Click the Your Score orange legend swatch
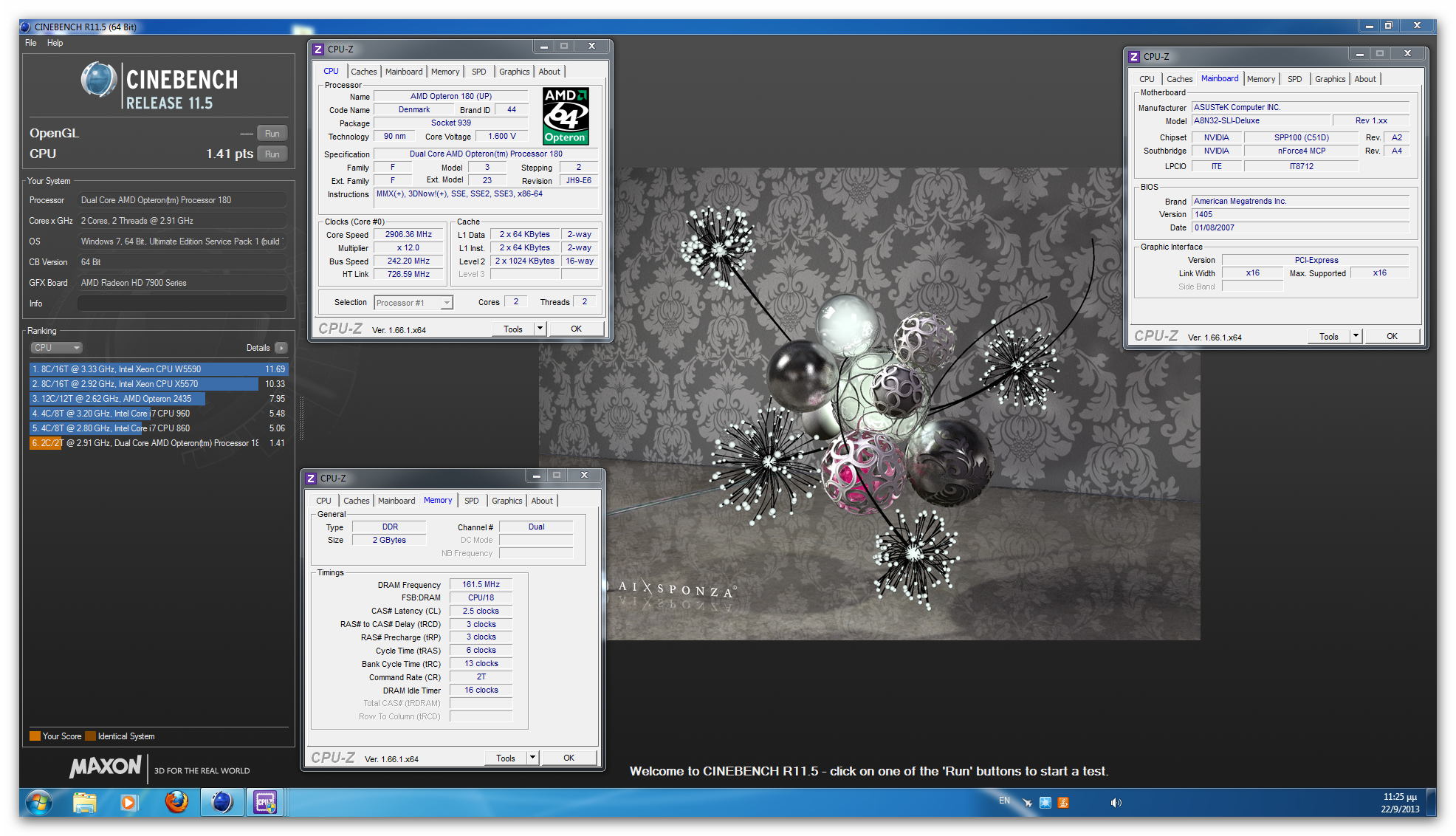This screenshot has width=1456, height=836. (x=35, y=736)
